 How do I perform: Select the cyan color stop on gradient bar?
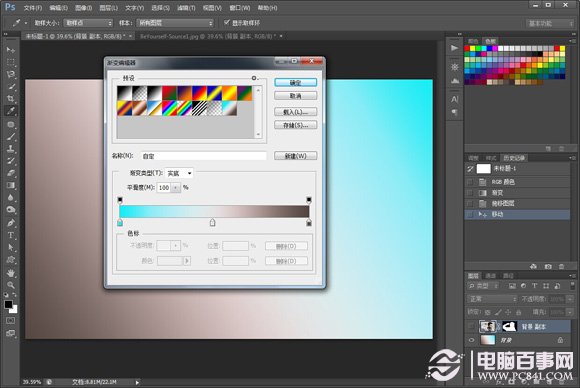[x=120, y=223]
